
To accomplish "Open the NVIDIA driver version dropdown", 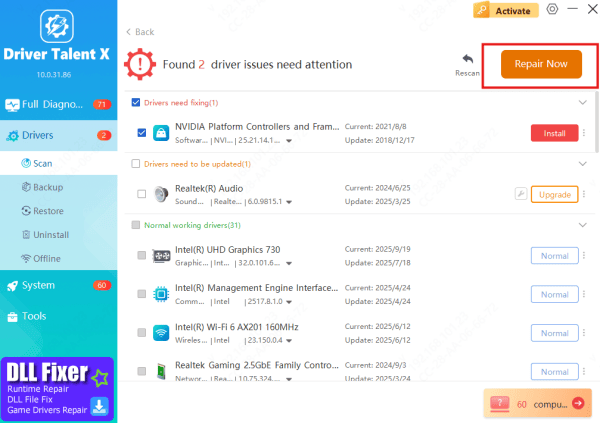I will click(289, 142).
